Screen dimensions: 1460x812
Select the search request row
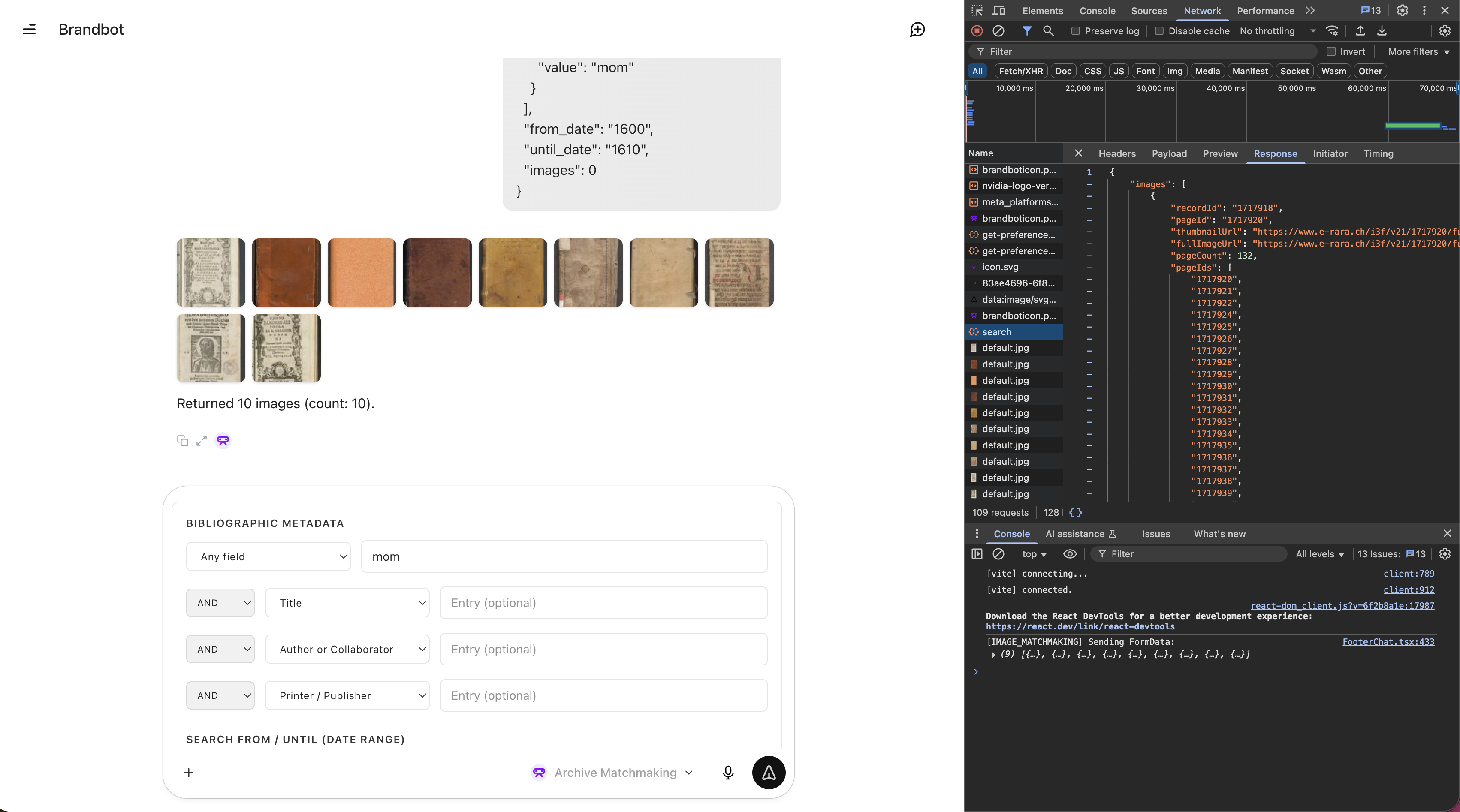(996, 332)
